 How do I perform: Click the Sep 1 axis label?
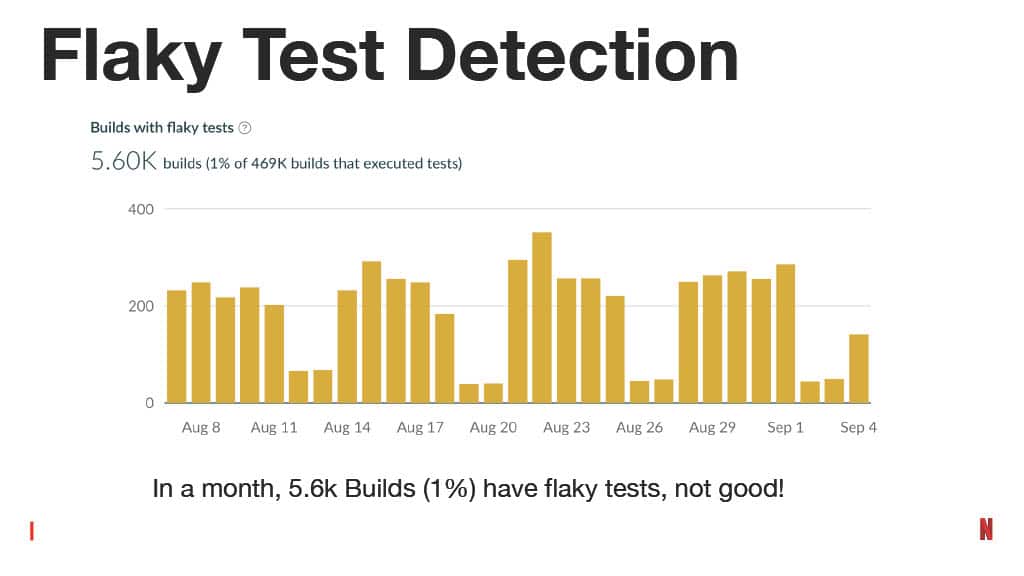(786, 427)
